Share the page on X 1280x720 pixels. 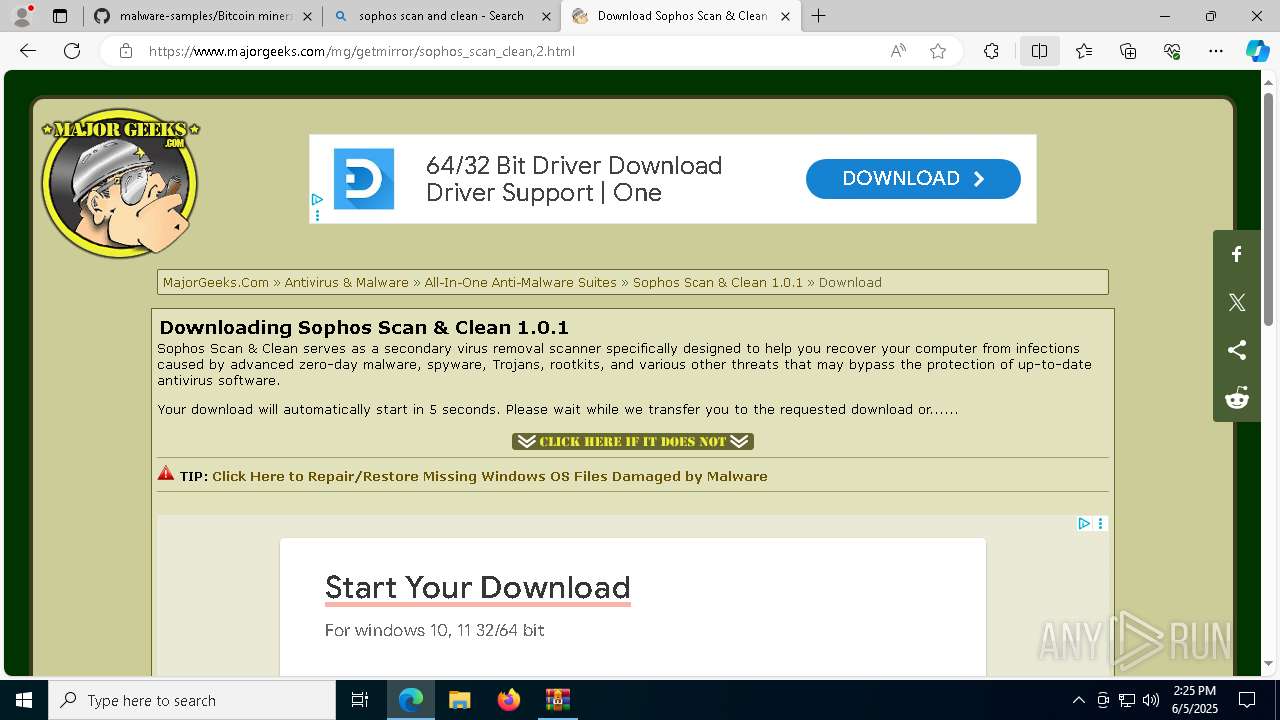[1237, 302]
